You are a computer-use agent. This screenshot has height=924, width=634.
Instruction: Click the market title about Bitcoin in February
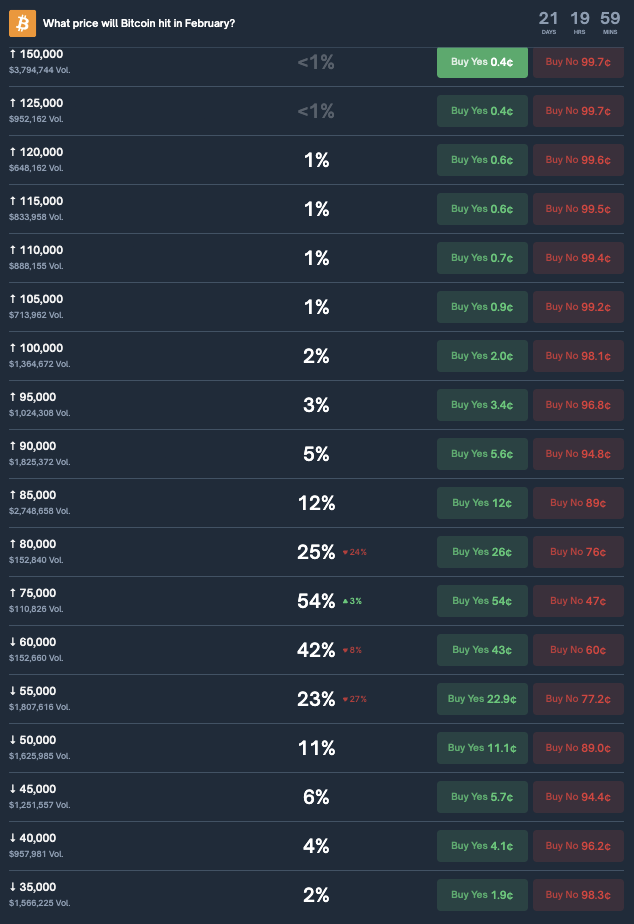[139, 22]
